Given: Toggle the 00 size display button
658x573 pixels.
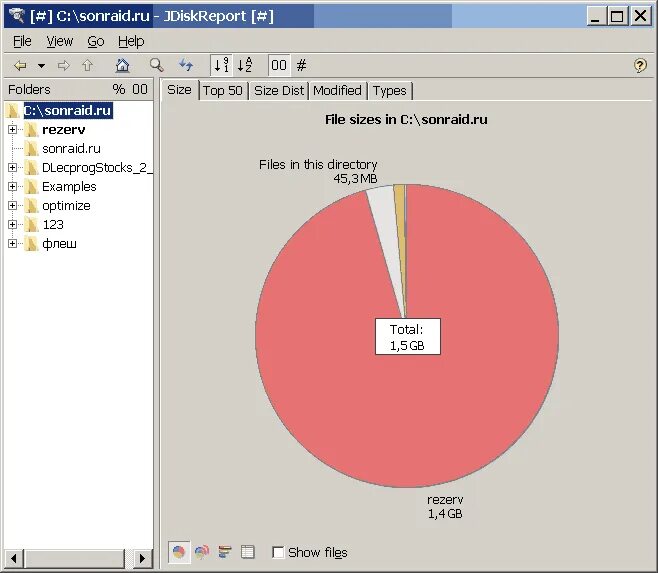Looking at the screenshot, I should [279, 65].
